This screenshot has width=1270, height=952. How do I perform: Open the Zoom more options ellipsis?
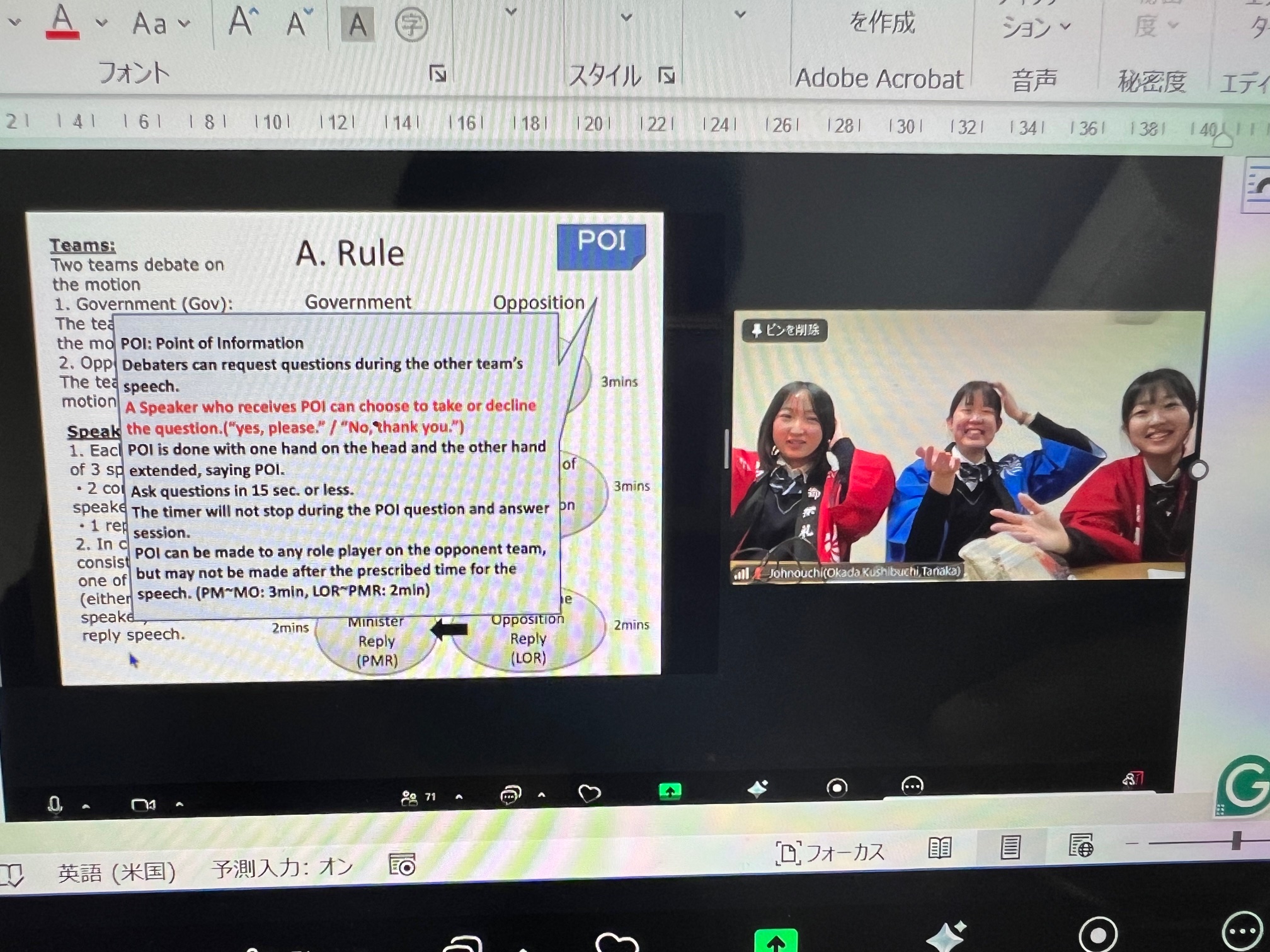click(912, 785)
